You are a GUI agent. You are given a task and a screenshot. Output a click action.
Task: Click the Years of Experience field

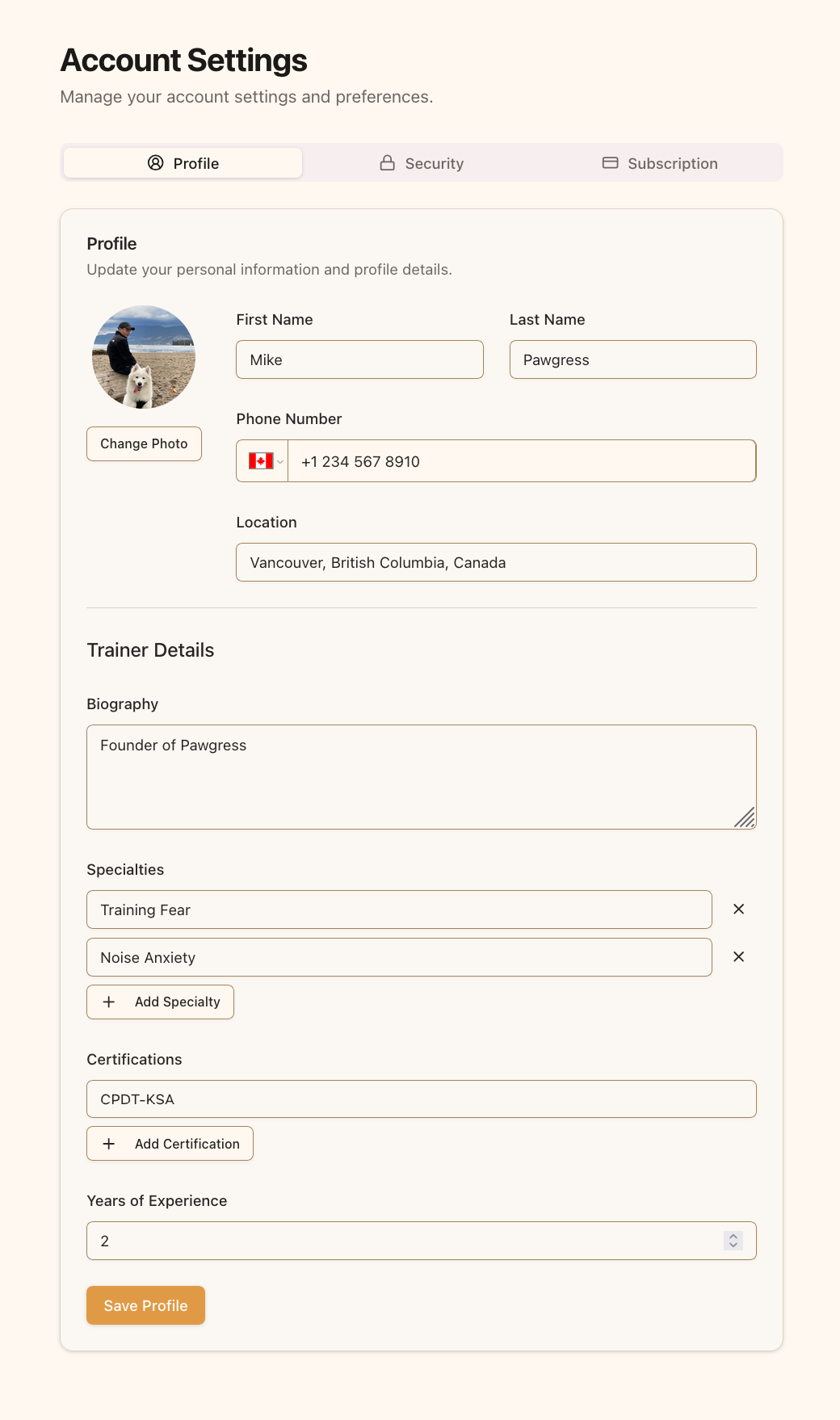[422, 1241]
